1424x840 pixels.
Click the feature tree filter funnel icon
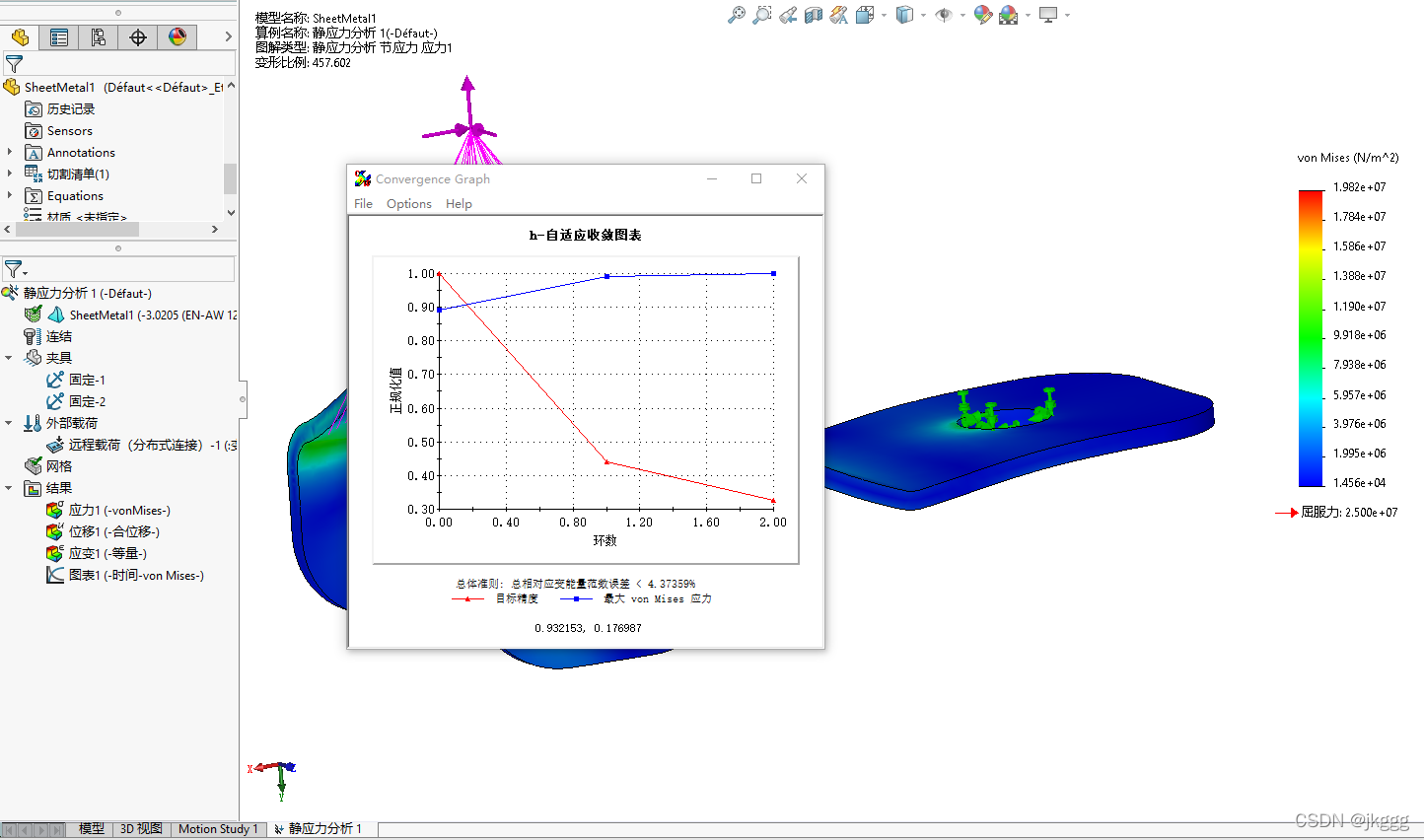14,64
